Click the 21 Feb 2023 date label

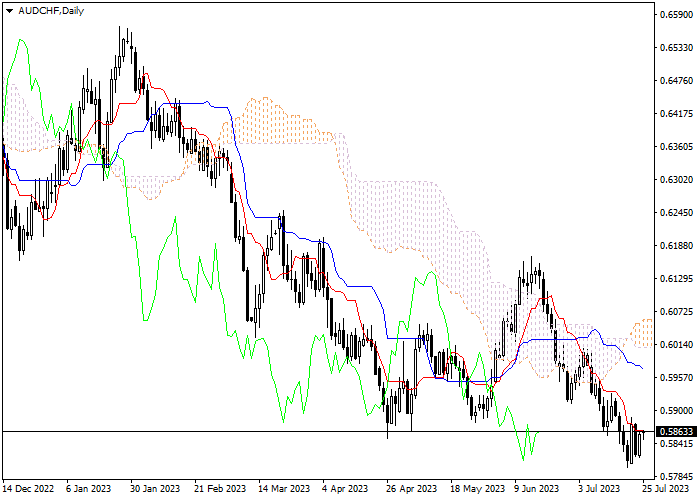[x=220, y=489]
